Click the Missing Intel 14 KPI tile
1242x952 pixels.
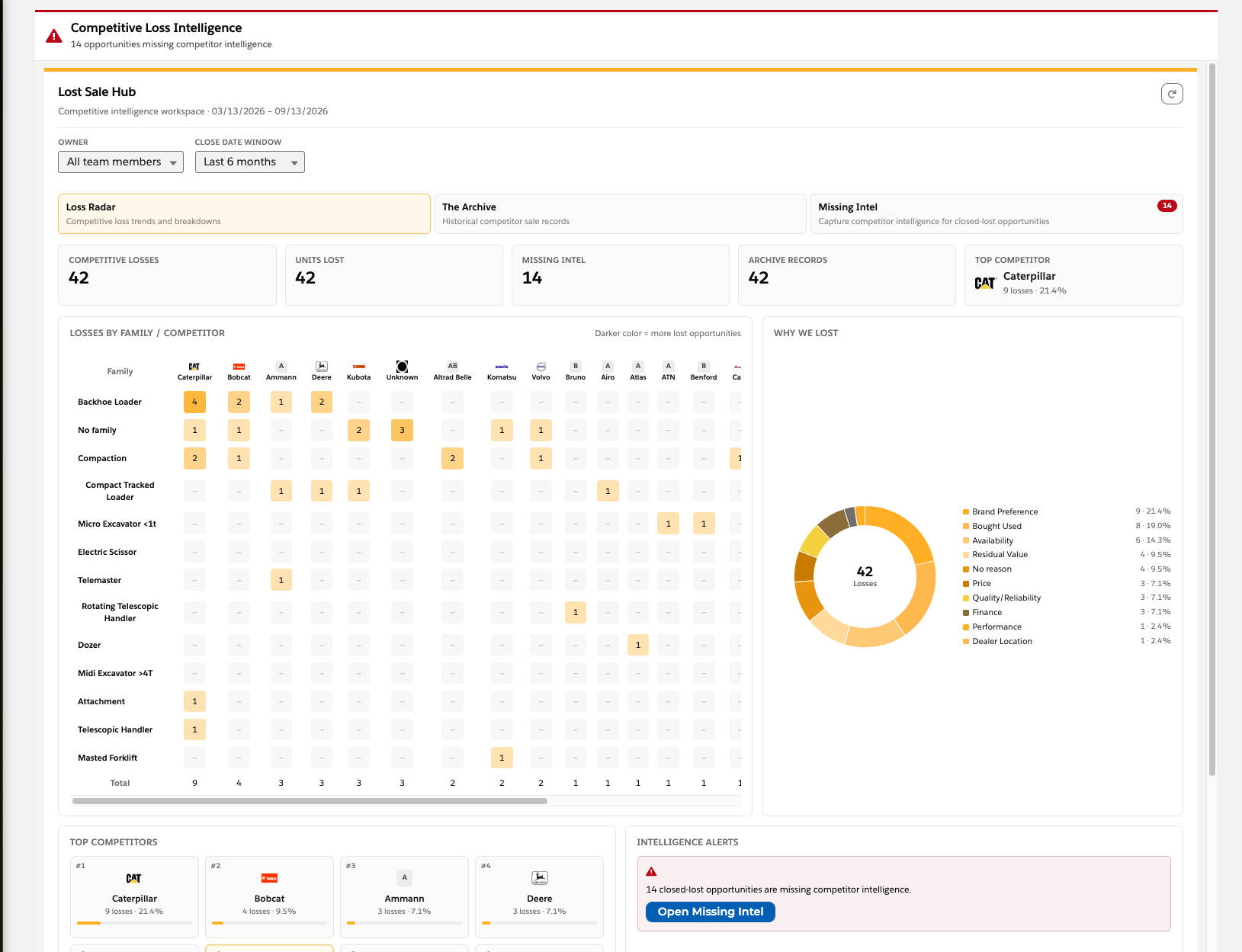point(620,275)
